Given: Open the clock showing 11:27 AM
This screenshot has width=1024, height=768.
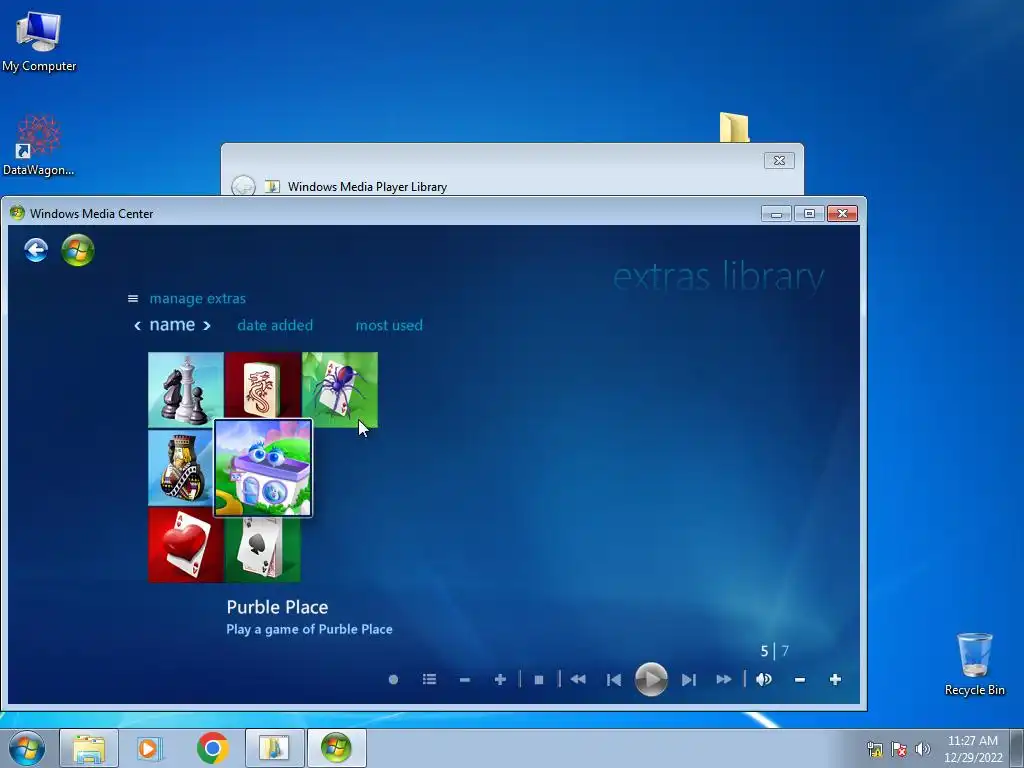Looking at the screenshot, I should pyautogui.click(x=973, y=749).
